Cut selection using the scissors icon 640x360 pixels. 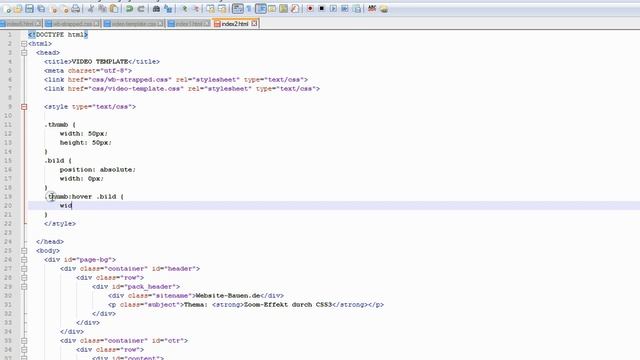(x=91, y=9)
